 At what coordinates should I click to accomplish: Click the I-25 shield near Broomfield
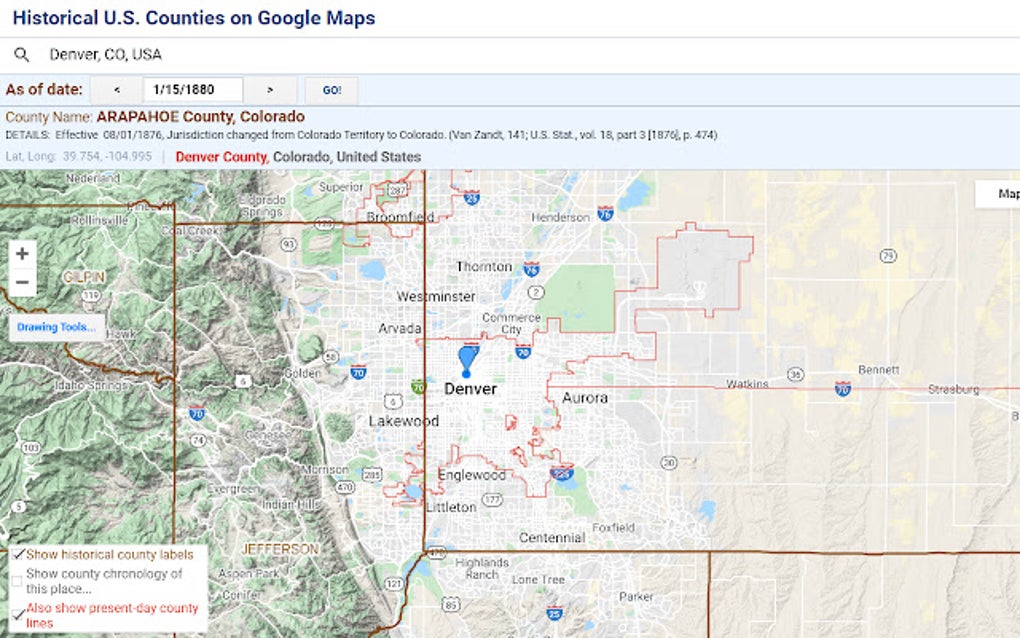pyautogui.click(x=472, y=198)
